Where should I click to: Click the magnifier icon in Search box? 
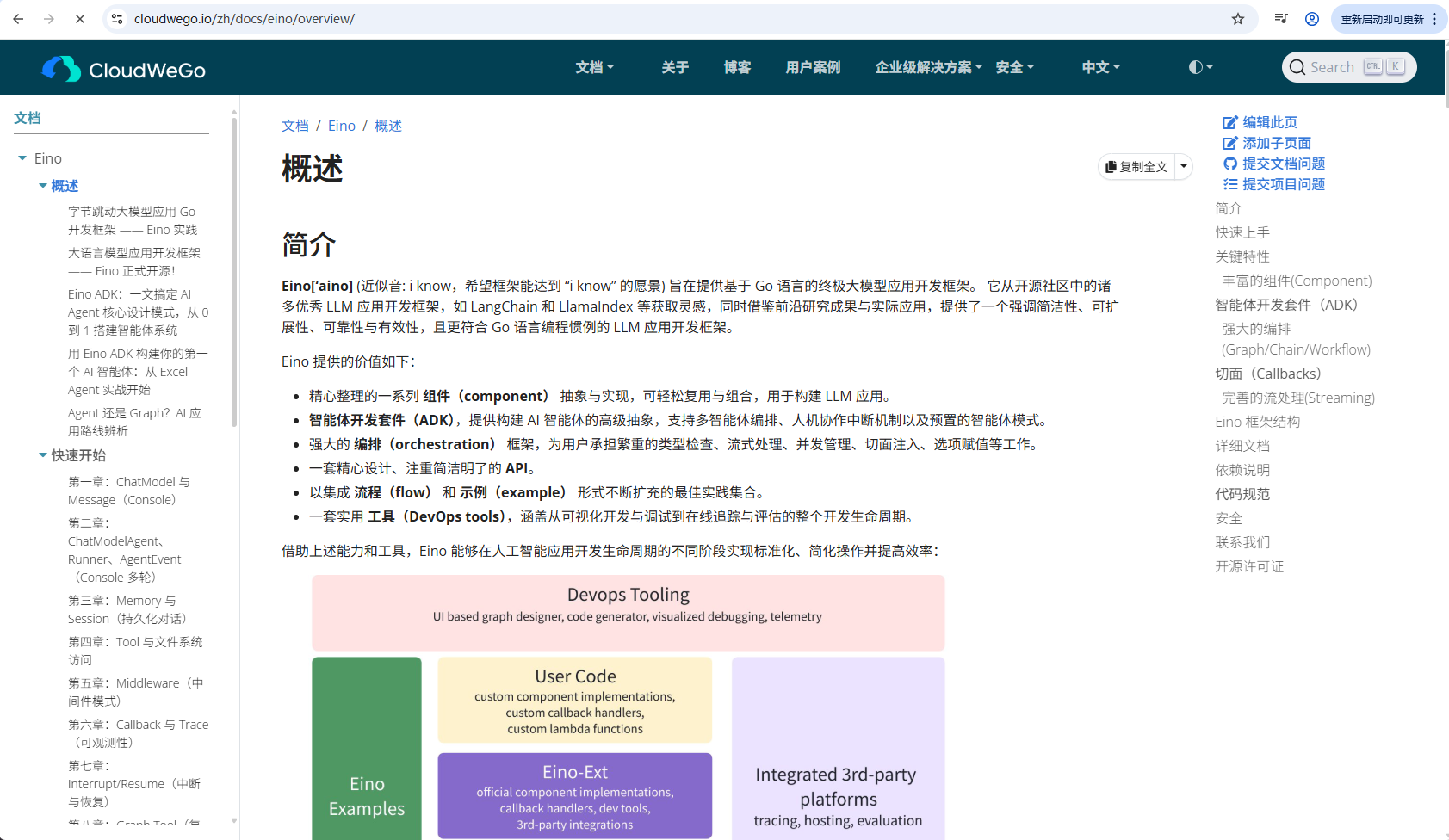click(x=1297, y=67)
